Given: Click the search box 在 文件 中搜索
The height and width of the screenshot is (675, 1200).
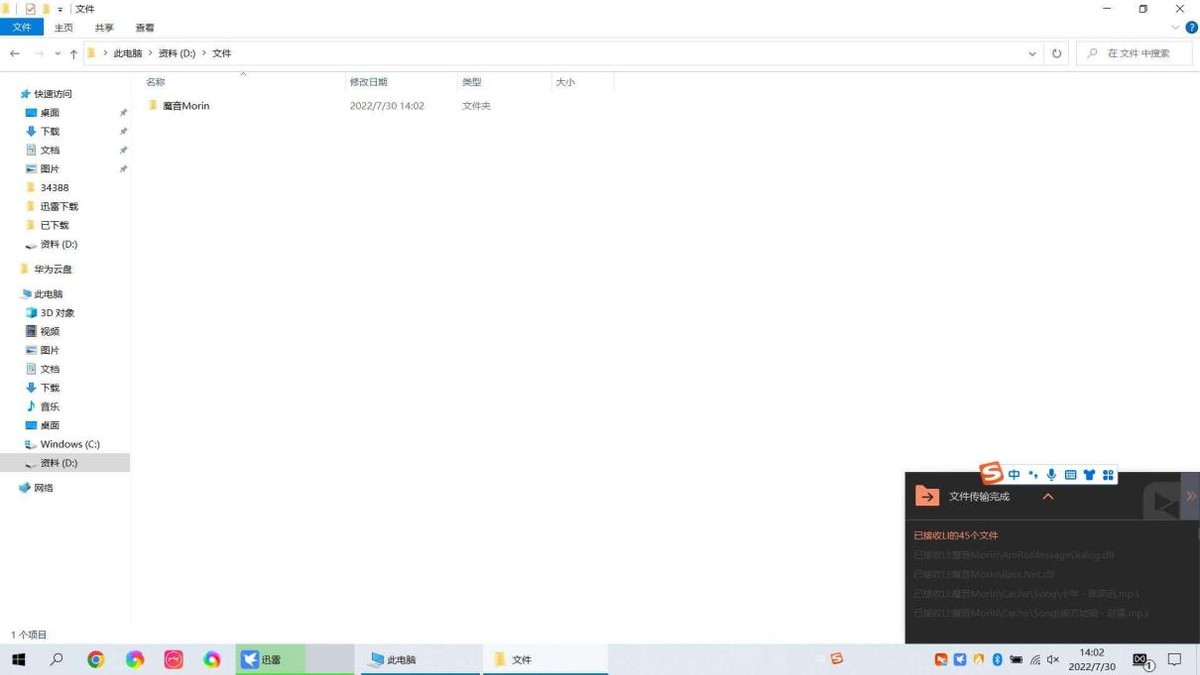Looking at the screenshot, I should [x=1134, y=53].
